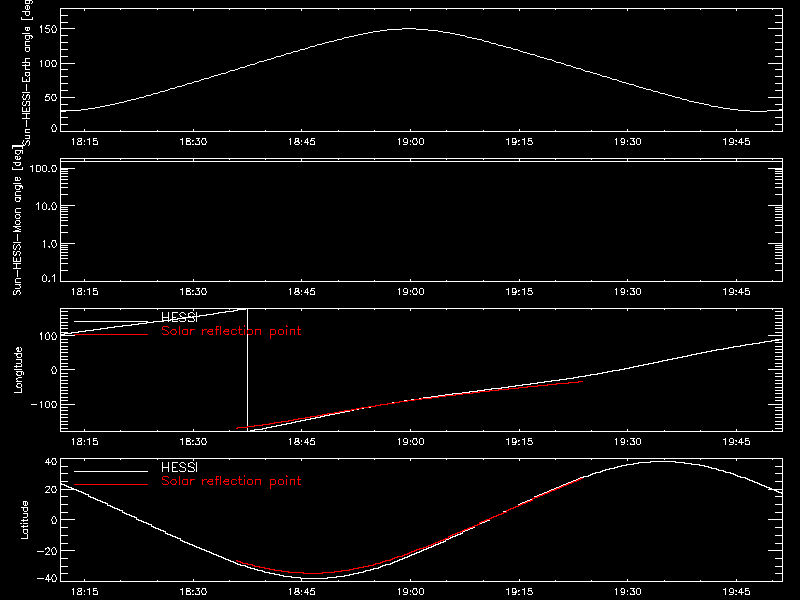The width and height of the screenshot is (800, 600).
Task: Click -100 tick on Longitude axis
Action: (44, 404)
